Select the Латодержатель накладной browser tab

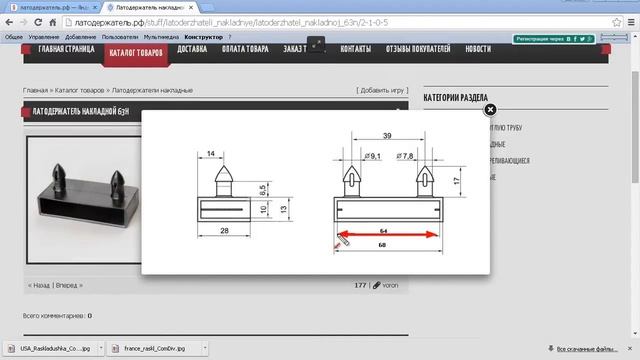pos(150,7)
